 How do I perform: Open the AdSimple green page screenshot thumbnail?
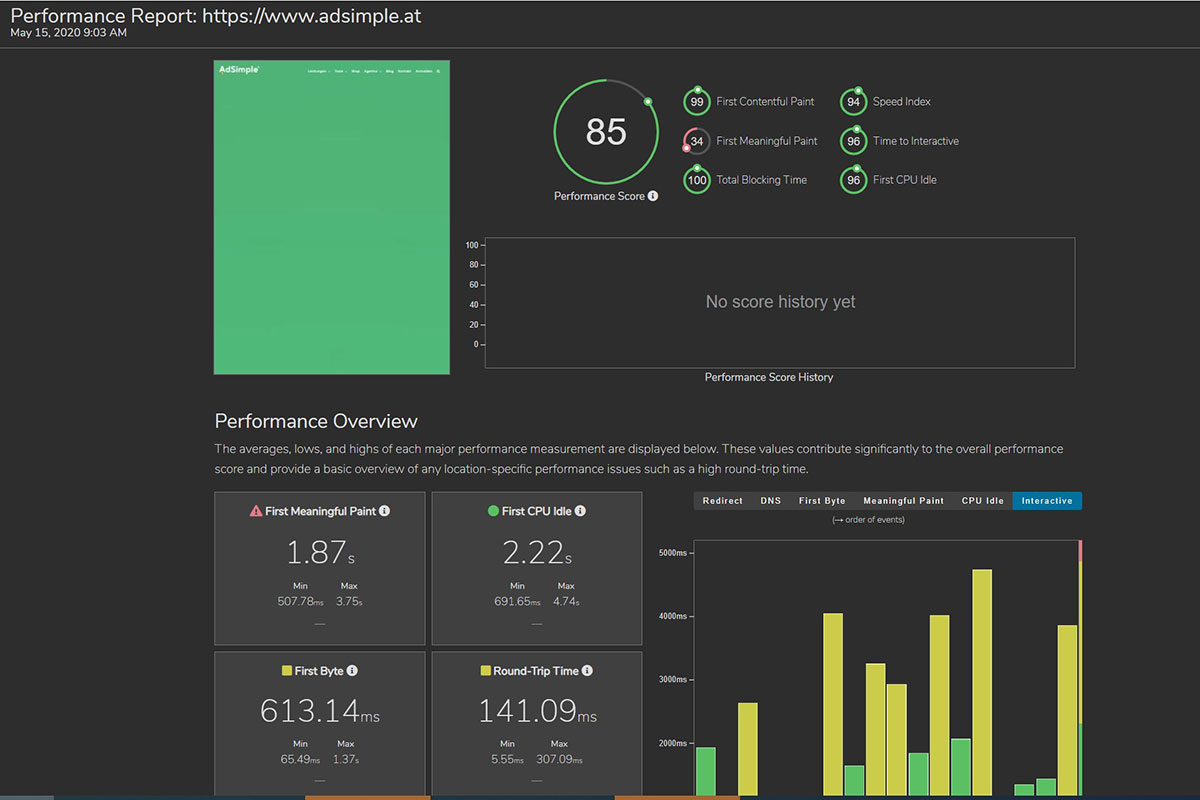[x=332, y=217]
